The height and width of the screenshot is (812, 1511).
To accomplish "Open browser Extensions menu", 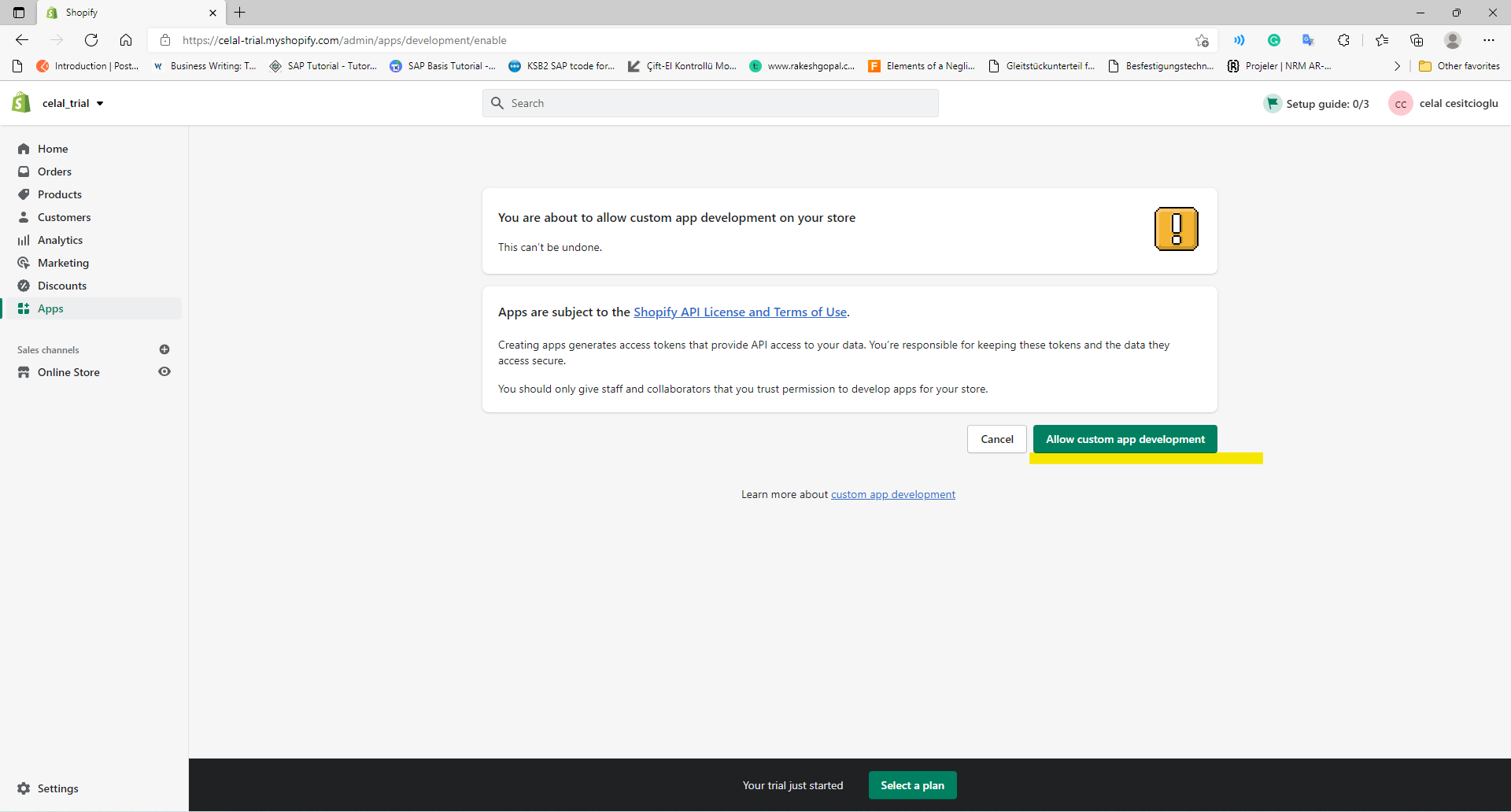I will click(x=1343, y=40).
